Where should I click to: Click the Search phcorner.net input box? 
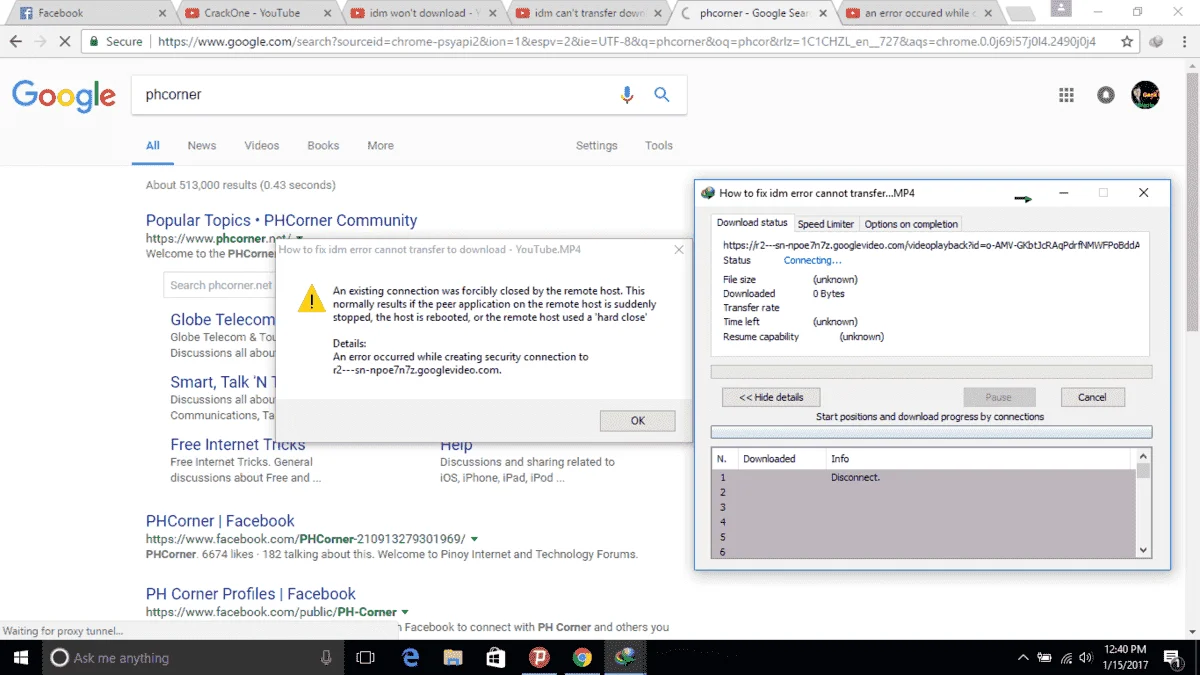click(x=220, y=285)
